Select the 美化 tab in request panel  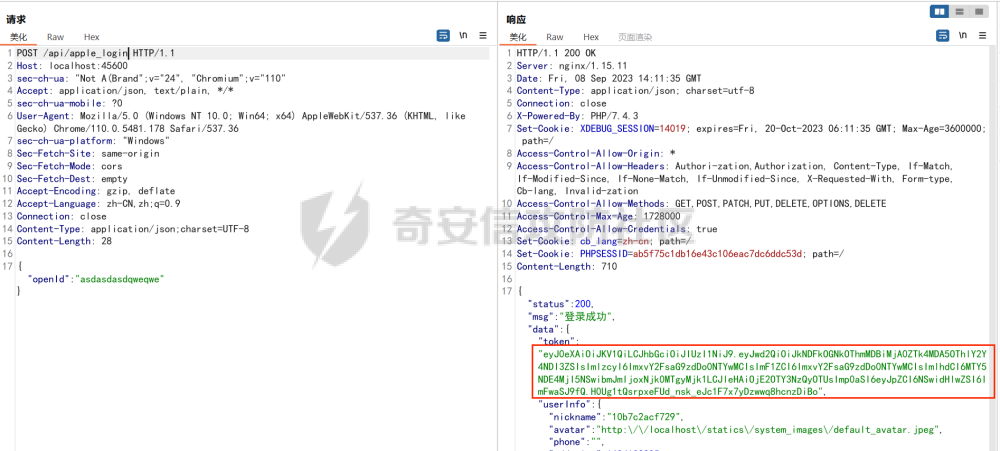tap(19, 37)
